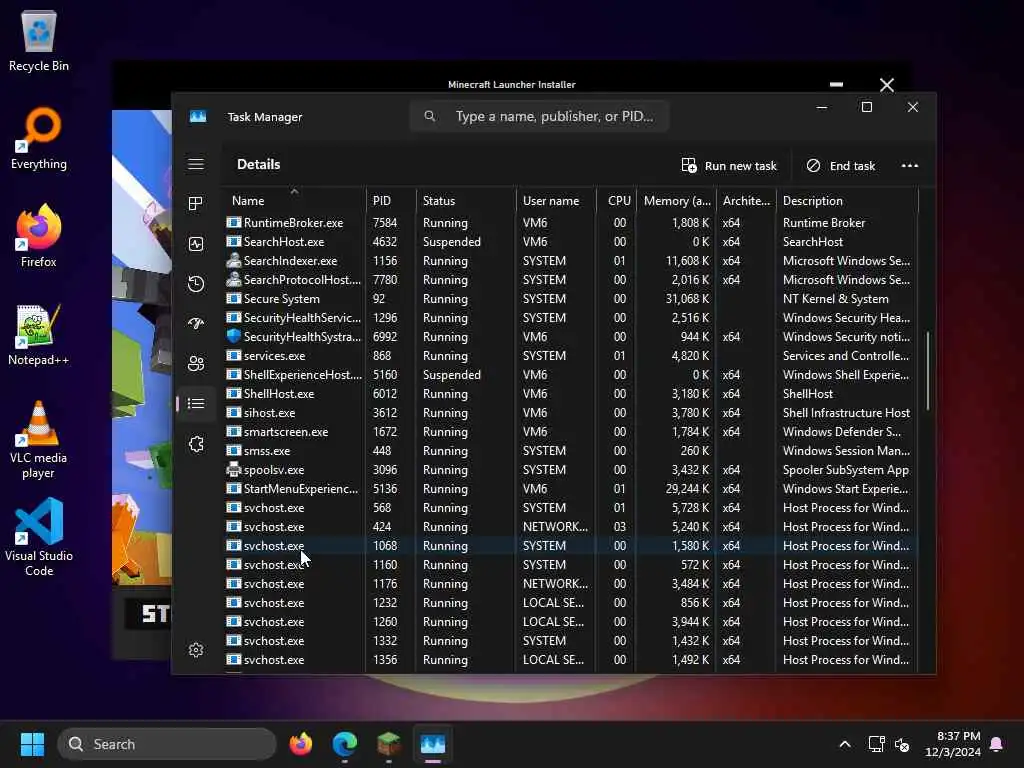Click the search magnifier icon in Task Manager

click(x=430, y=116)
